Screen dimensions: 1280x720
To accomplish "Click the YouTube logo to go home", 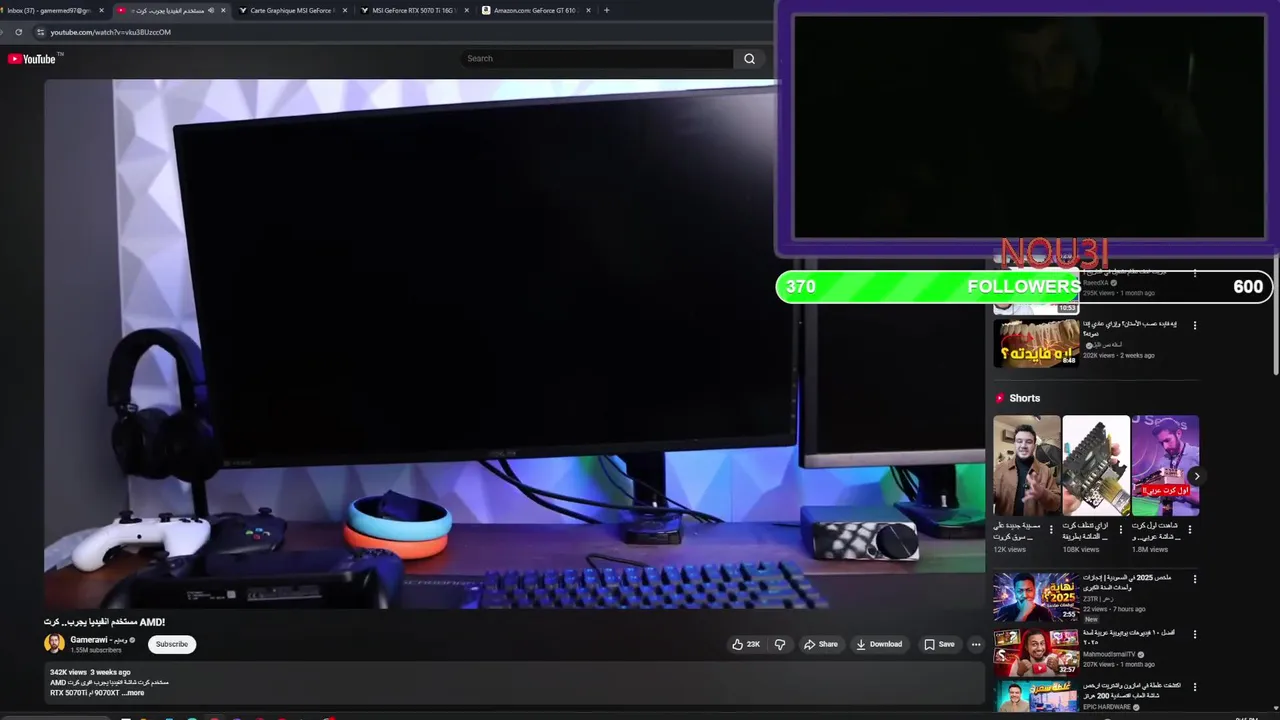I will coord(32,59).
